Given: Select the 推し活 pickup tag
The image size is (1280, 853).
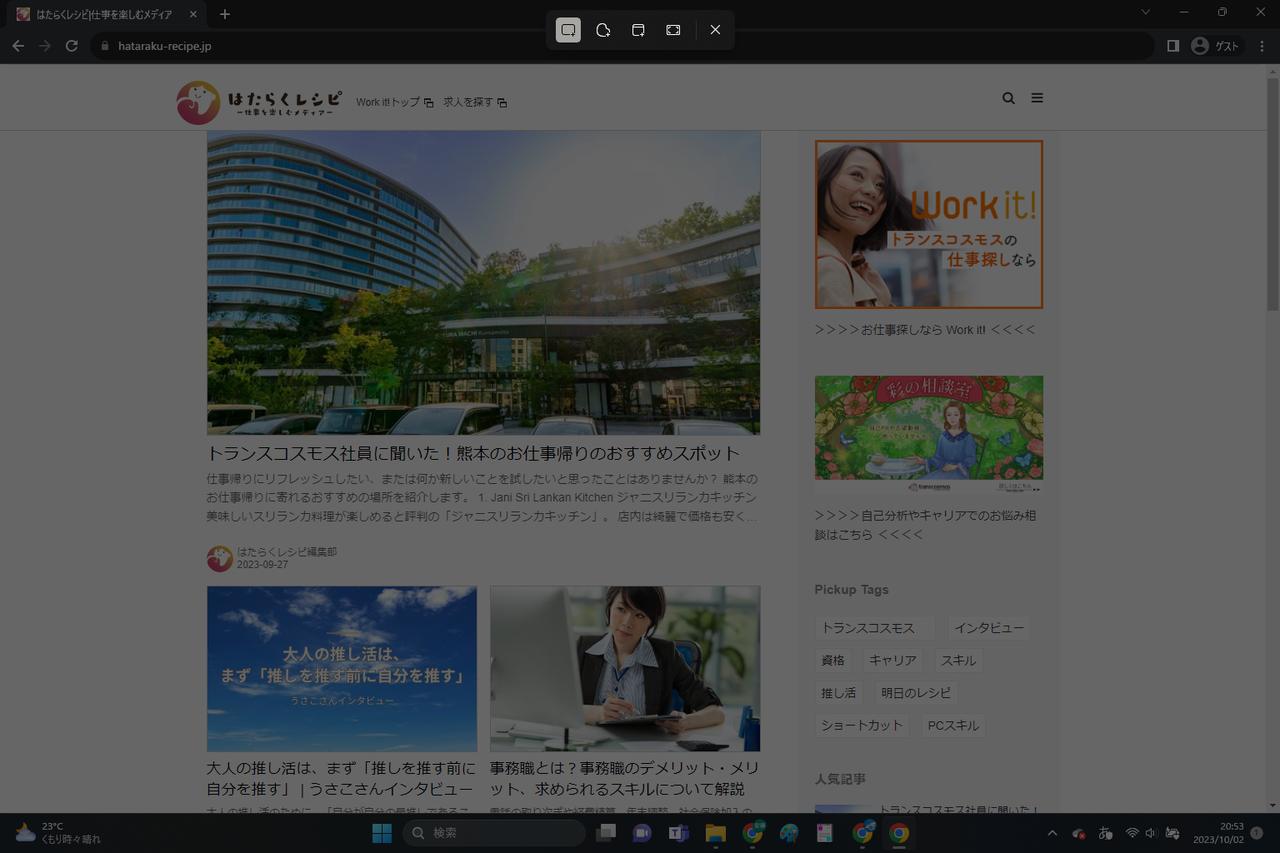Looking at the screenshot, I should point(838,692).
